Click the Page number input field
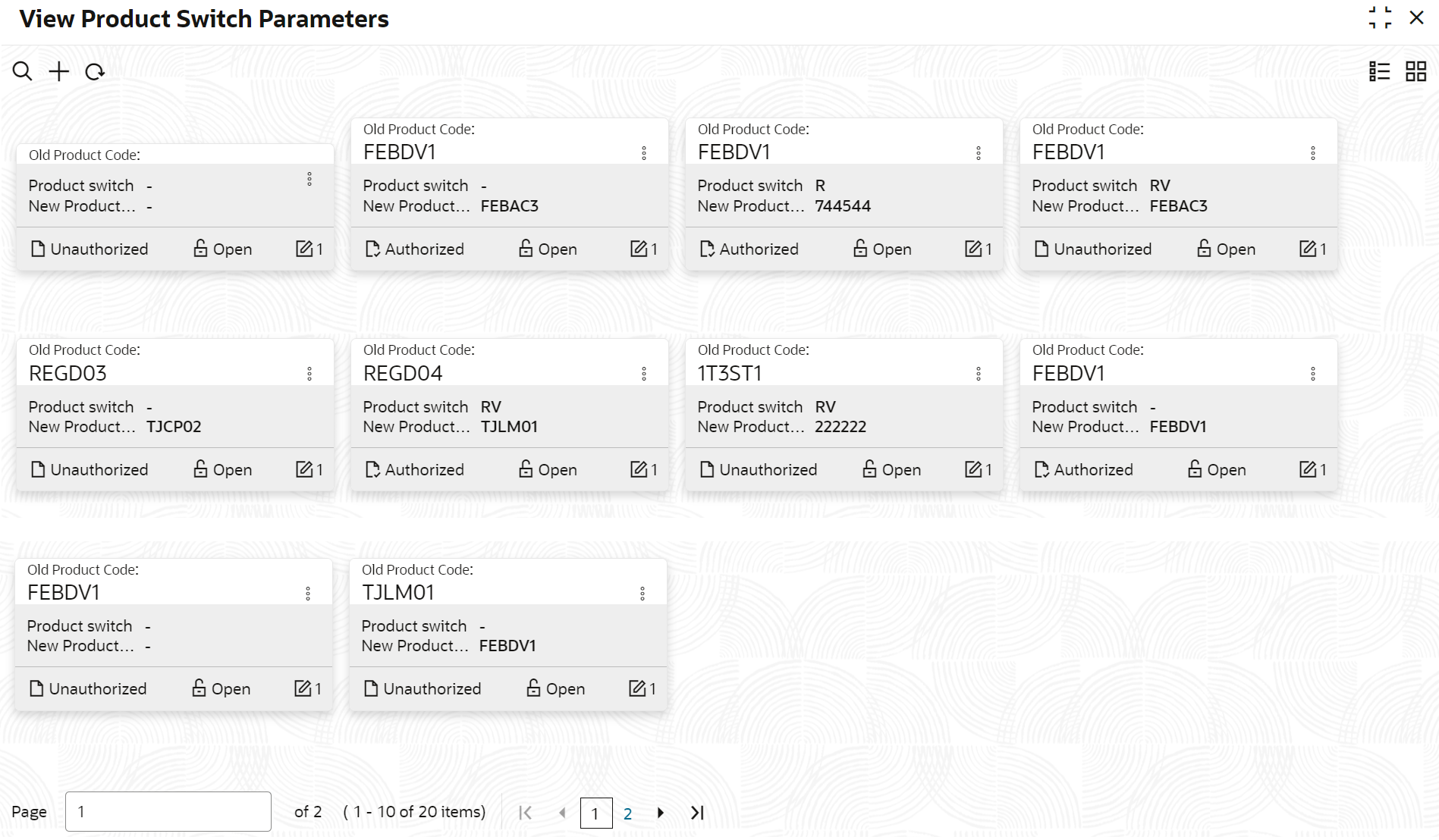 coord(168,812)
